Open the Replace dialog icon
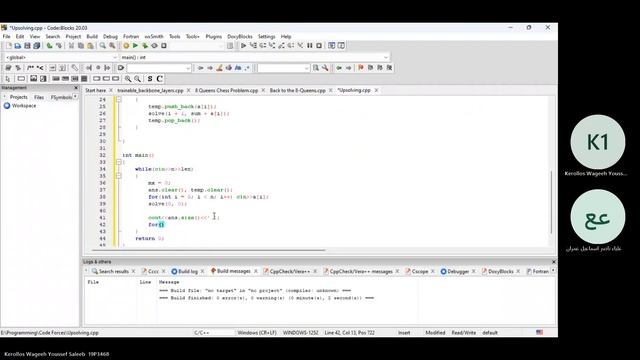 click(112, 46)
